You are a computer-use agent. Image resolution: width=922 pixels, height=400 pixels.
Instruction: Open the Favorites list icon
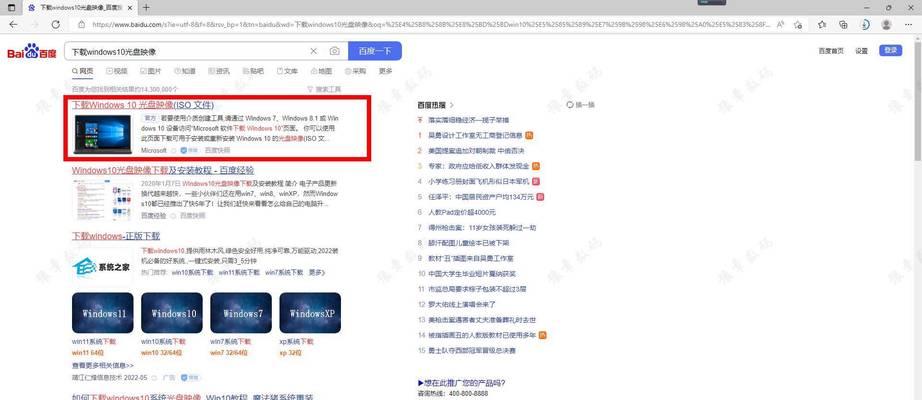pyautogui.click(x=822, y=25)
